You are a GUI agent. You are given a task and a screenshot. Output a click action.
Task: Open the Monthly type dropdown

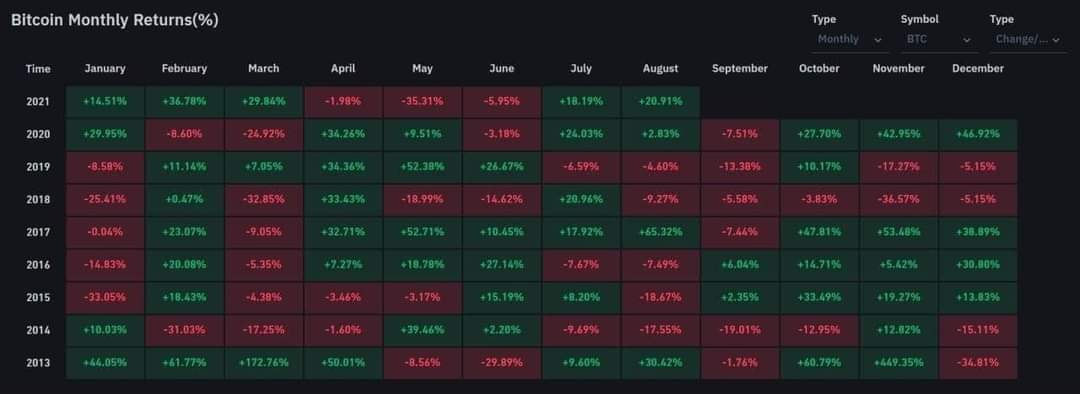(x=850, y=40)
